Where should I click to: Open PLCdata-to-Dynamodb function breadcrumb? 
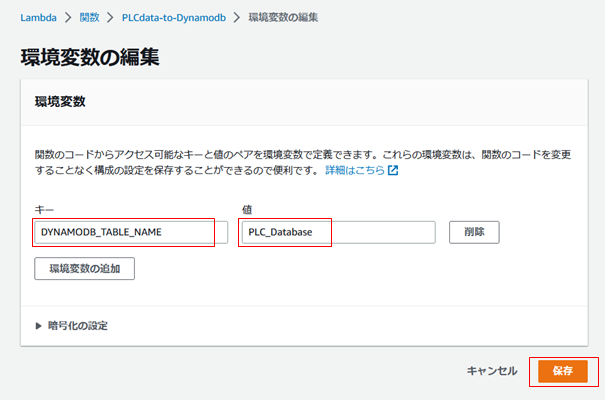(174, 18)
